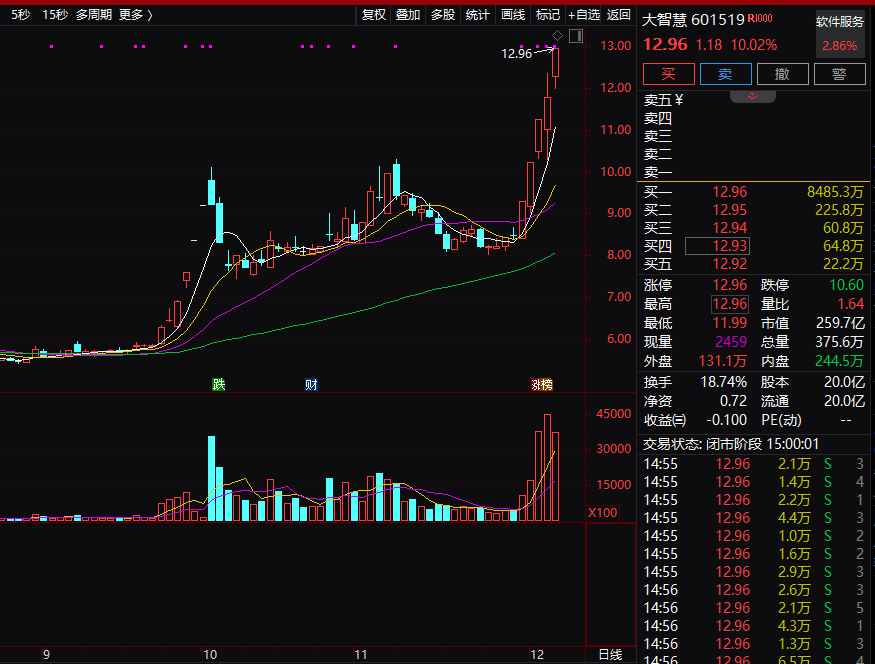875x664 pixels.
Task: Toggle the 画线 drawing mode
Action: click(512, 14)
